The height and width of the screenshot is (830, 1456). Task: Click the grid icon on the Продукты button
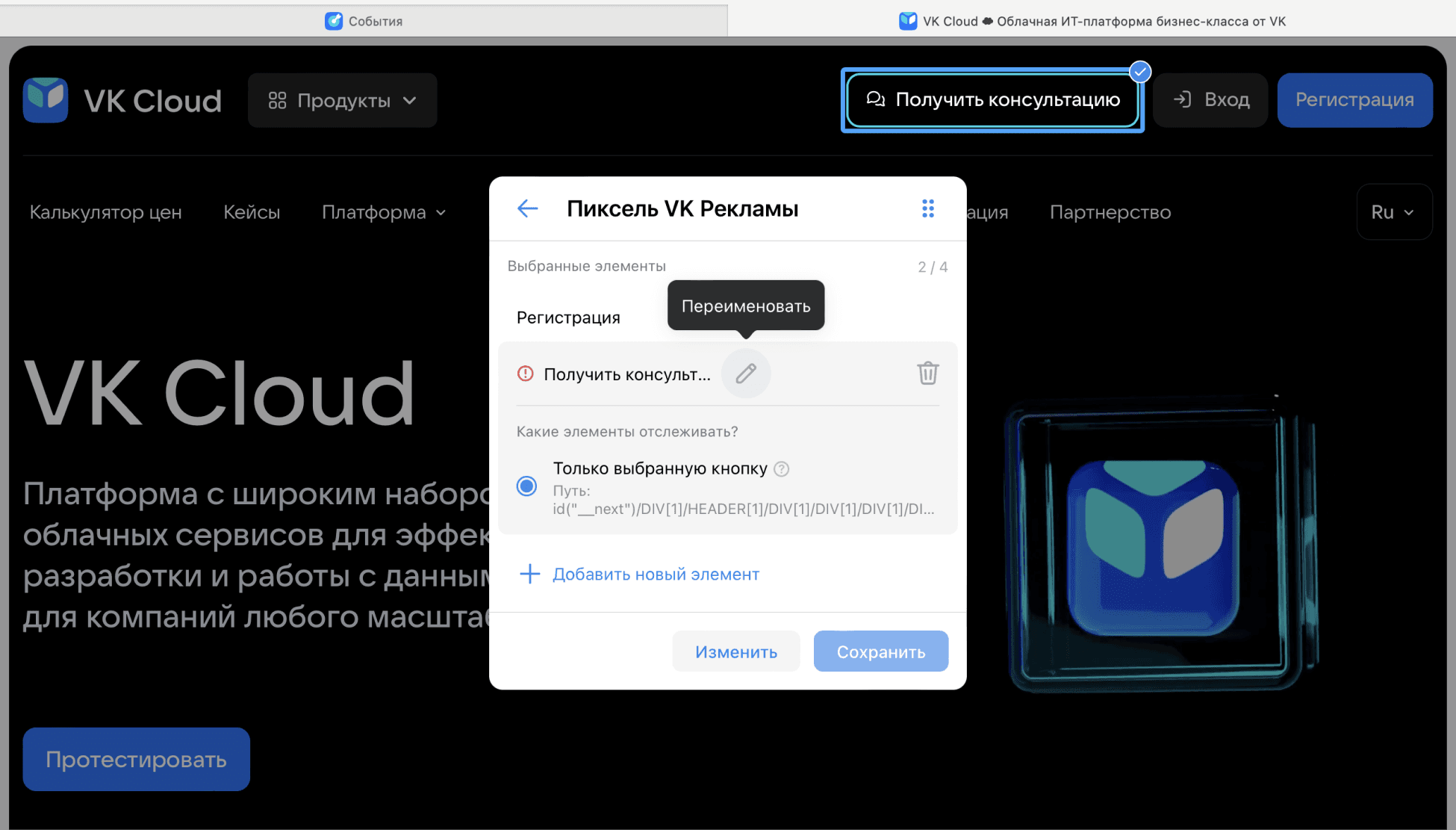click(276, 99)
